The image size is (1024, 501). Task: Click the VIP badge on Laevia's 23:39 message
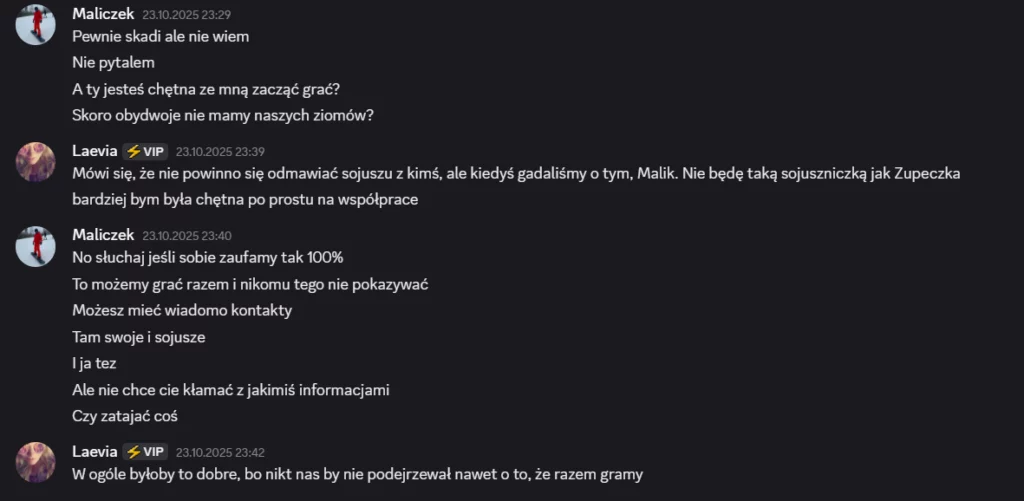pos(145,152)
